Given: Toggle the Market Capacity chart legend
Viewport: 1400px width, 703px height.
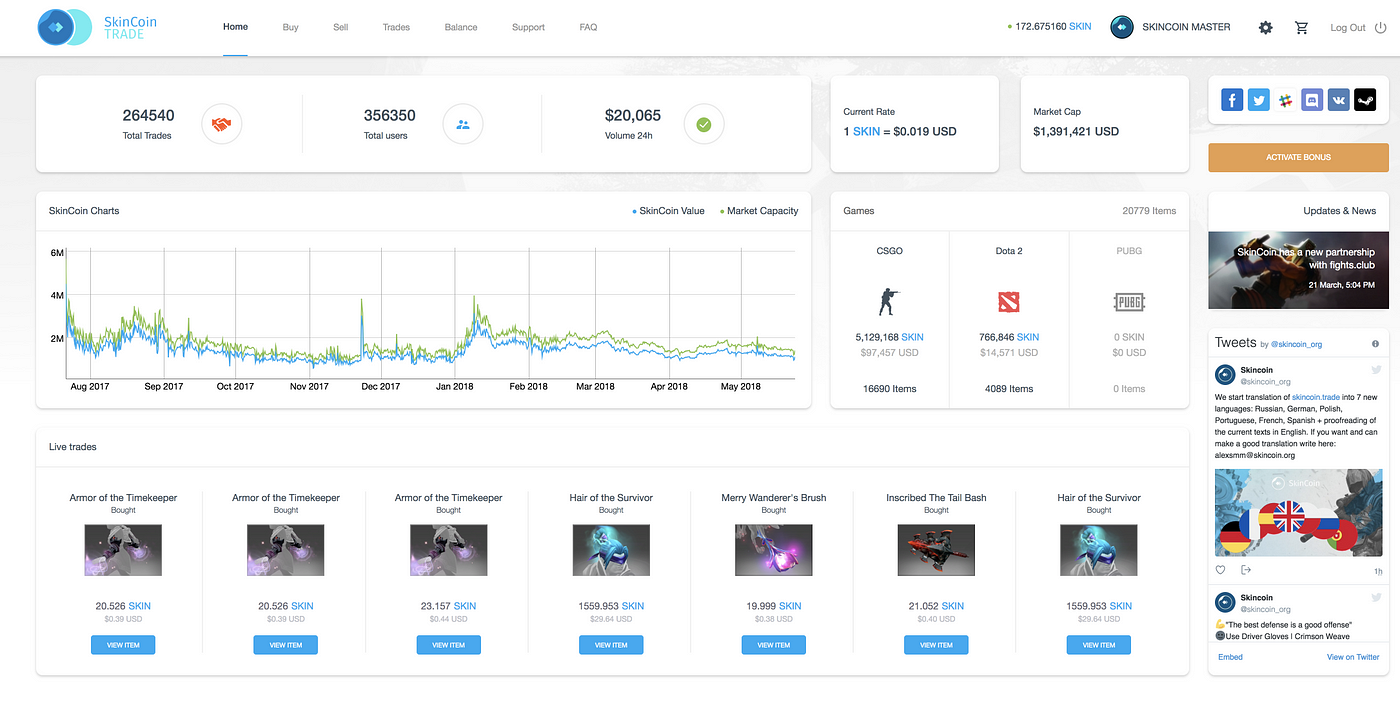Looking at the screenshot, I should tap(759, 211).
